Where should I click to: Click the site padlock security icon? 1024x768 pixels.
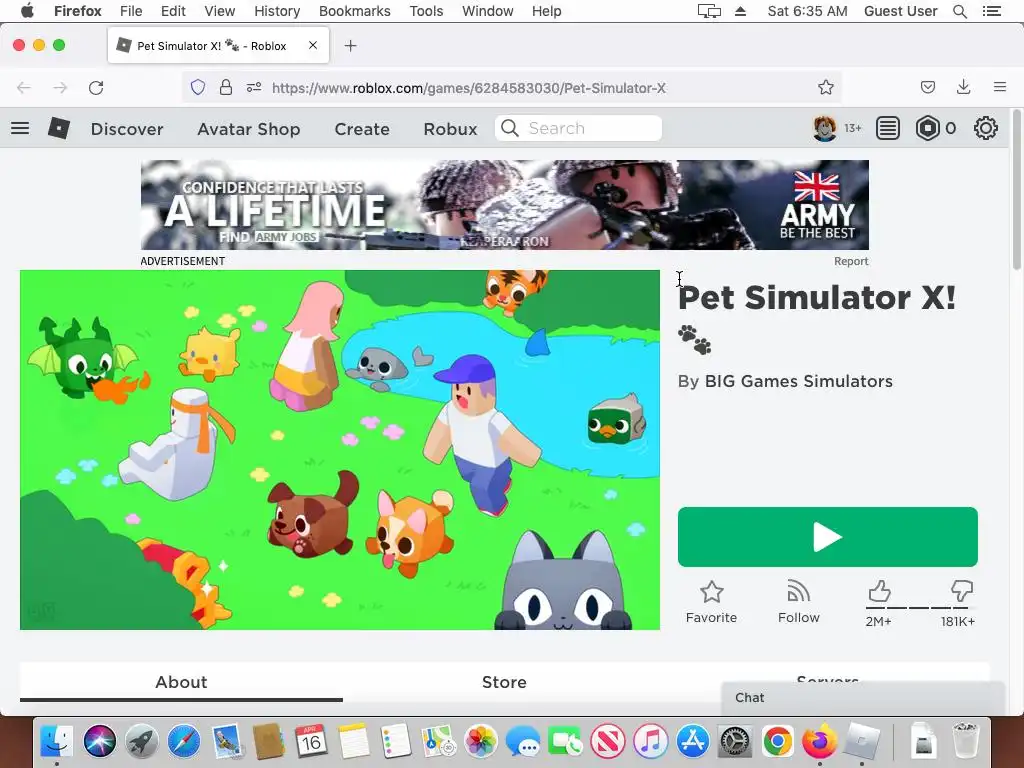pyautogui.click(x=226, y=88)
